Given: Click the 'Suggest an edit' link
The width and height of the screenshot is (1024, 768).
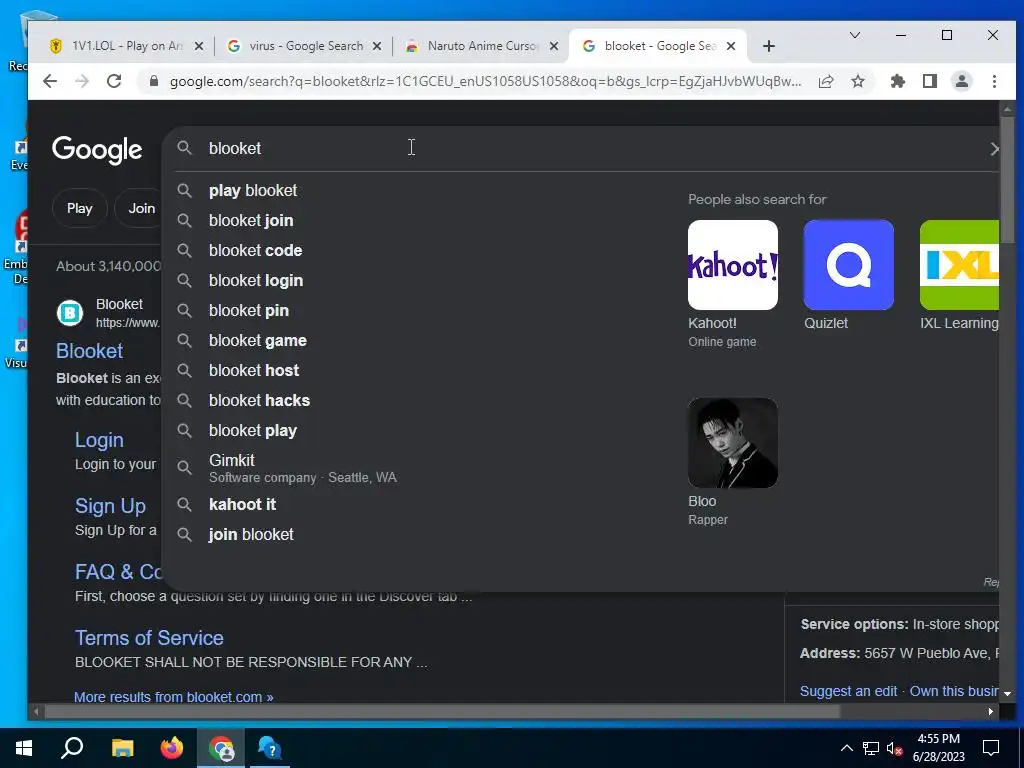Looking at the screenshot, I should point(848,691).
